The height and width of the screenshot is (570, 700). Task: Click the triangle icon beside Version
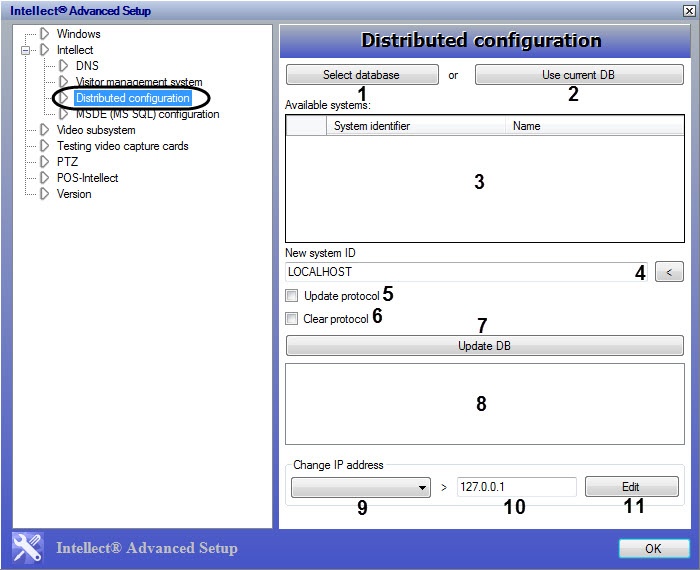44,194
